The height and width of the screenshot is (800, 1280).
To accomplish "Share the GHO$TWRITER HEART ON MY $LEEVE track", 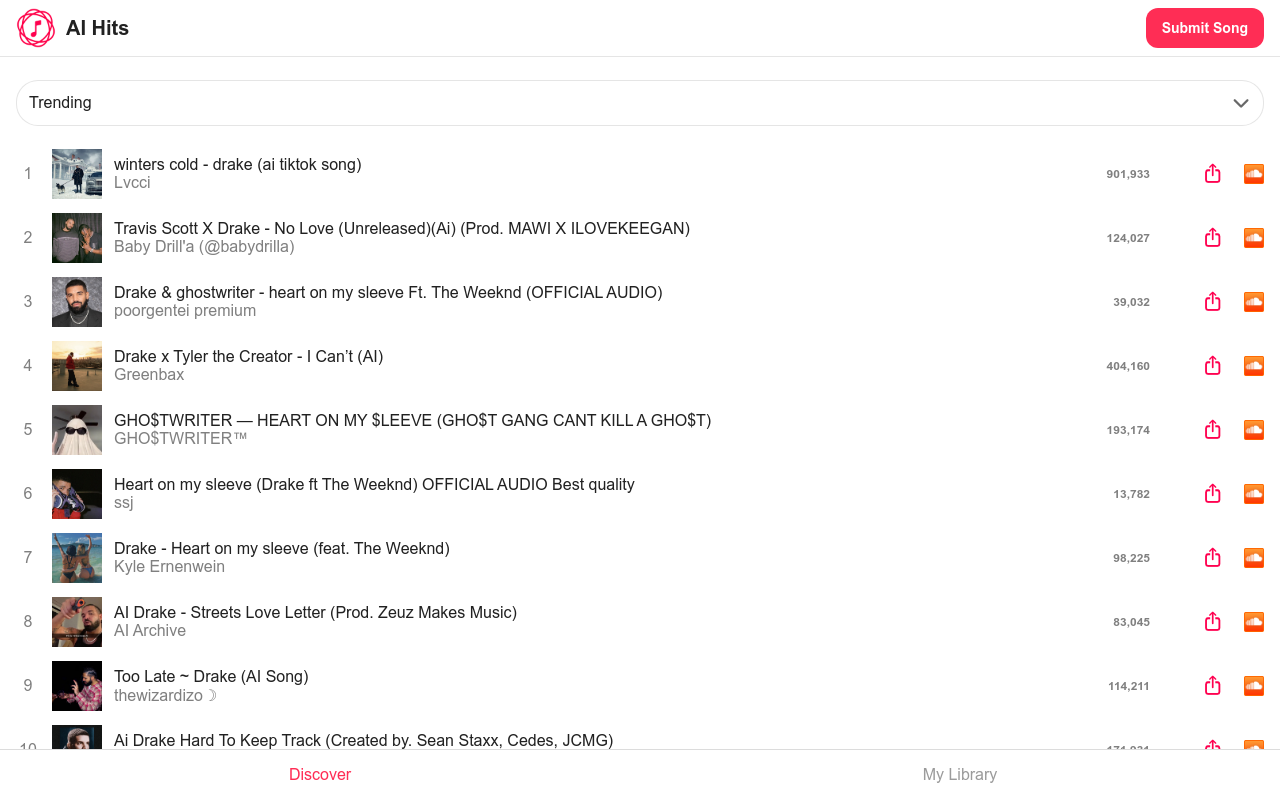I will click(x=1213, y=430).
